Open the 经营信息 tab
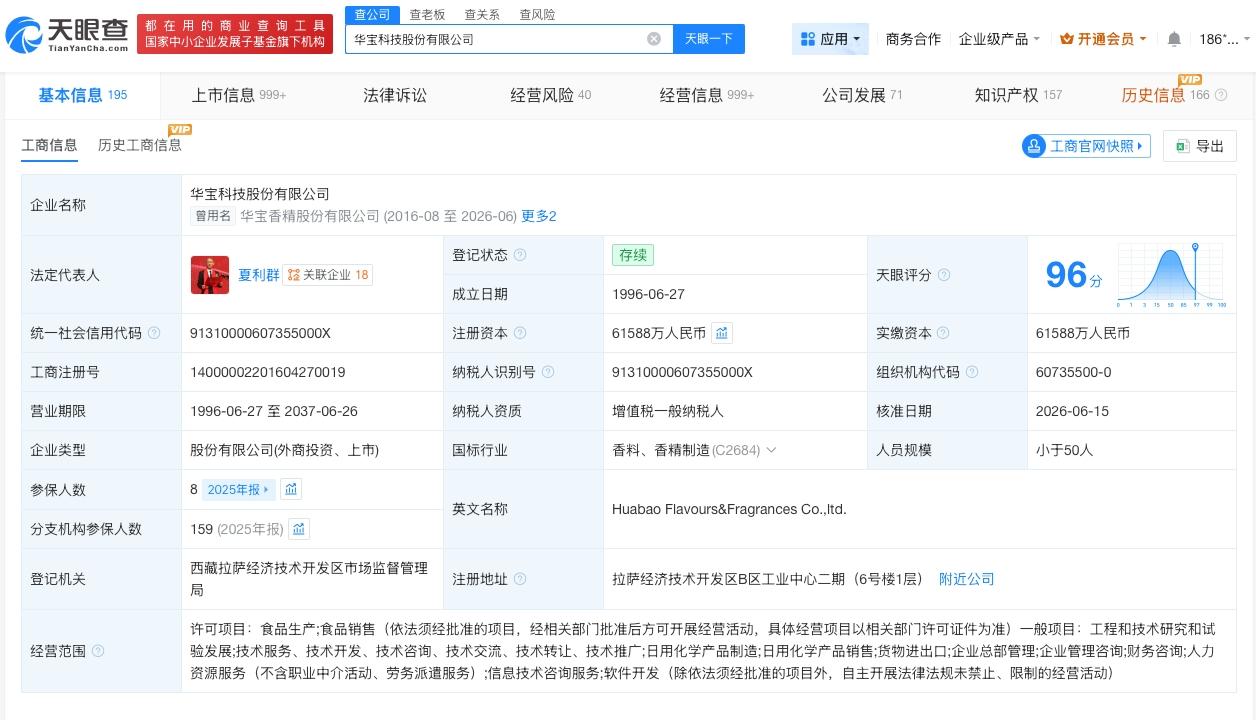The image size is (1256, 720). click(x=707, y=95)
